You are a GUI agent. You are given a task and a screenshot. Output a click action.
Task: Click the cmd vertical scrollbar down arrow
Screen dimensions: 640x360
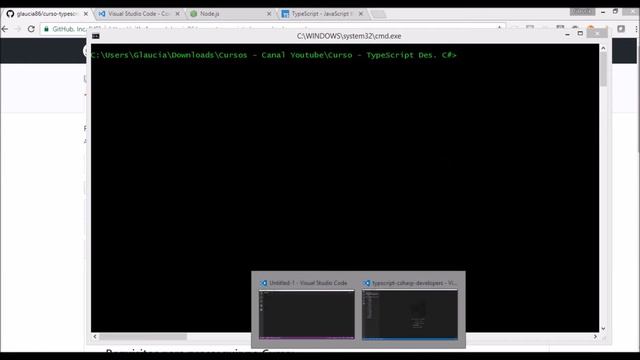(x=603, y=328)
